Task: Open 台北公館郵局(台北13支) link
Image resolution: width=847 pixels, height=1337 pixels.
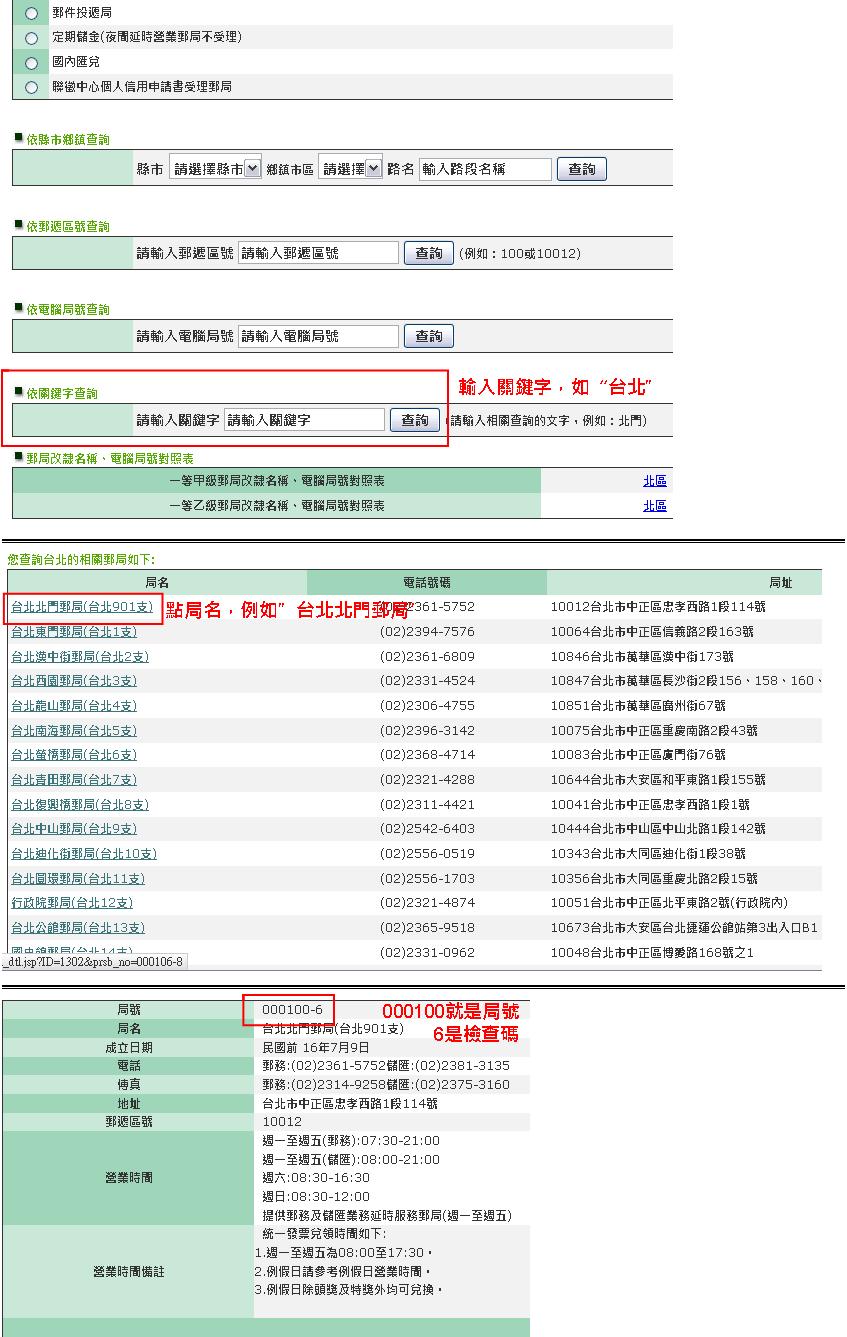Action: 78,928
